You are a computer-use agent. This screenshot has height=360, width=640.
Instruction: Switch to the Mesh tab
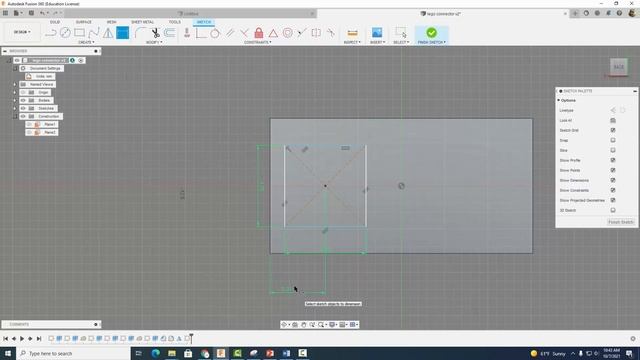click(111, 22)
